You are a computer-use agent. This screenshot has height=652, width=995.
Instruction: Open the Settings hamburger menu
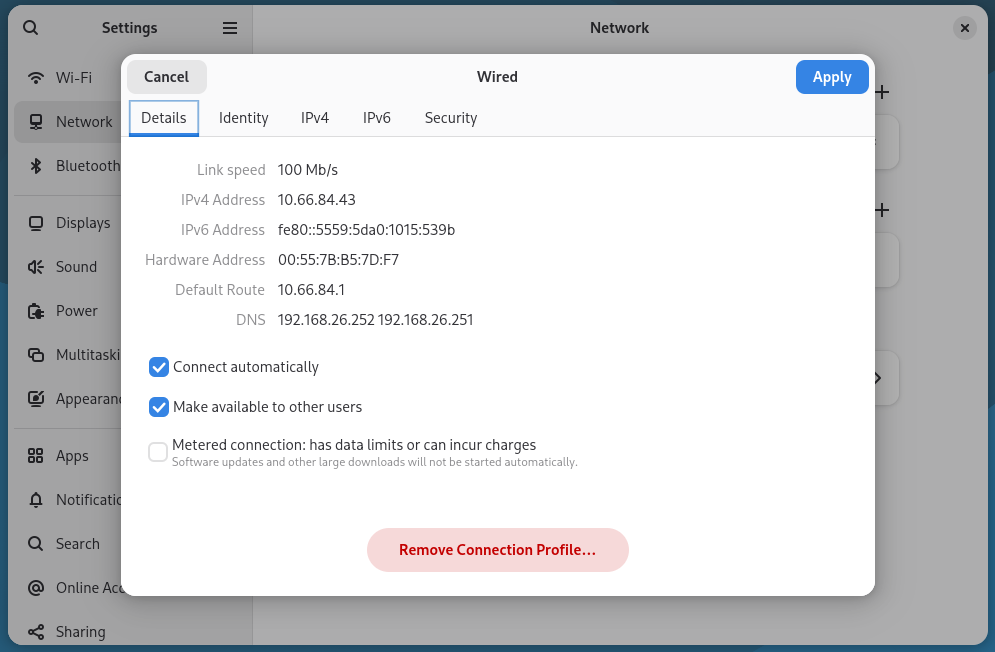230,28
